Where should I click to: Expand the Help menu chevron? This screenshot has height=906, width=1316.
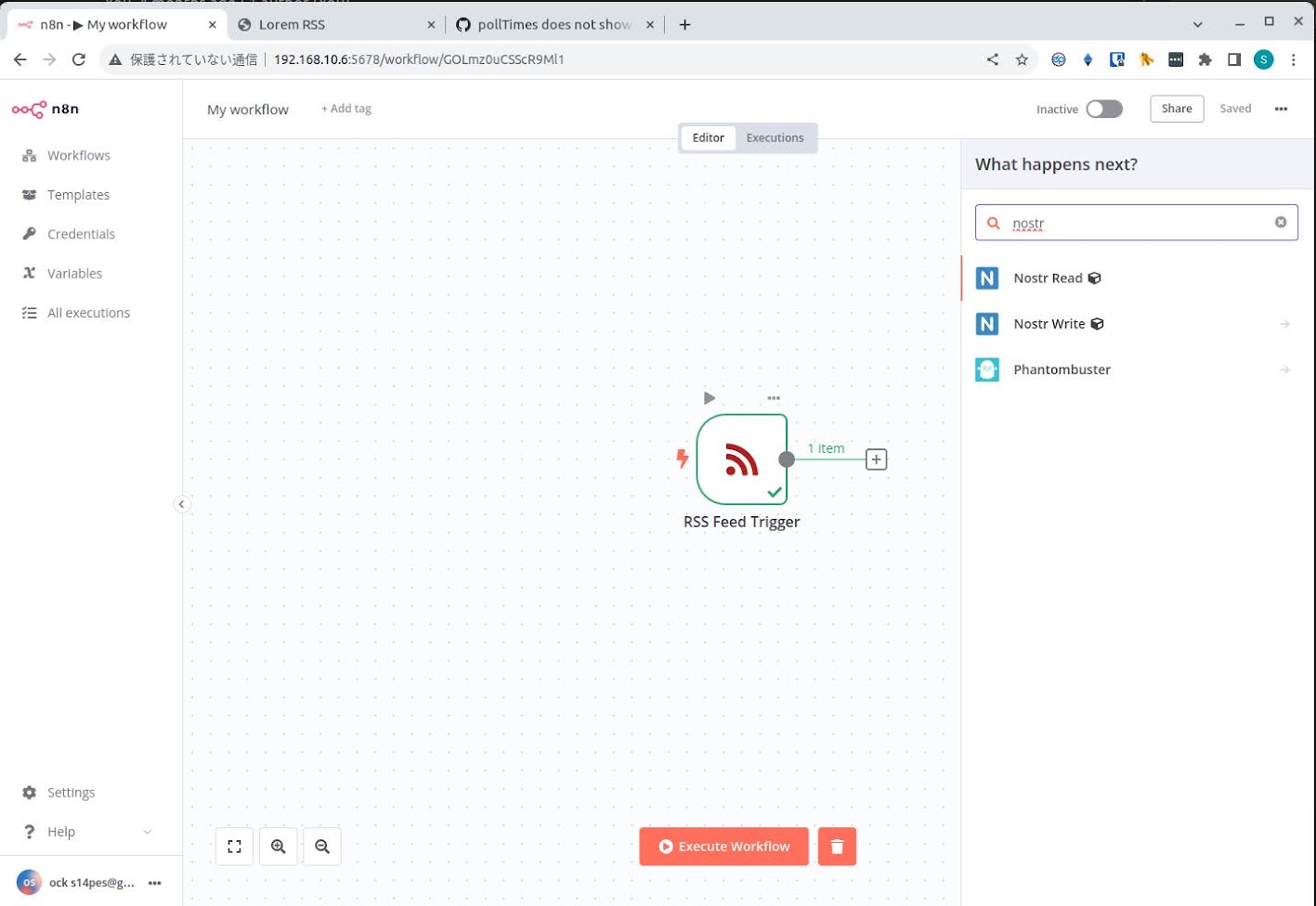147,832
